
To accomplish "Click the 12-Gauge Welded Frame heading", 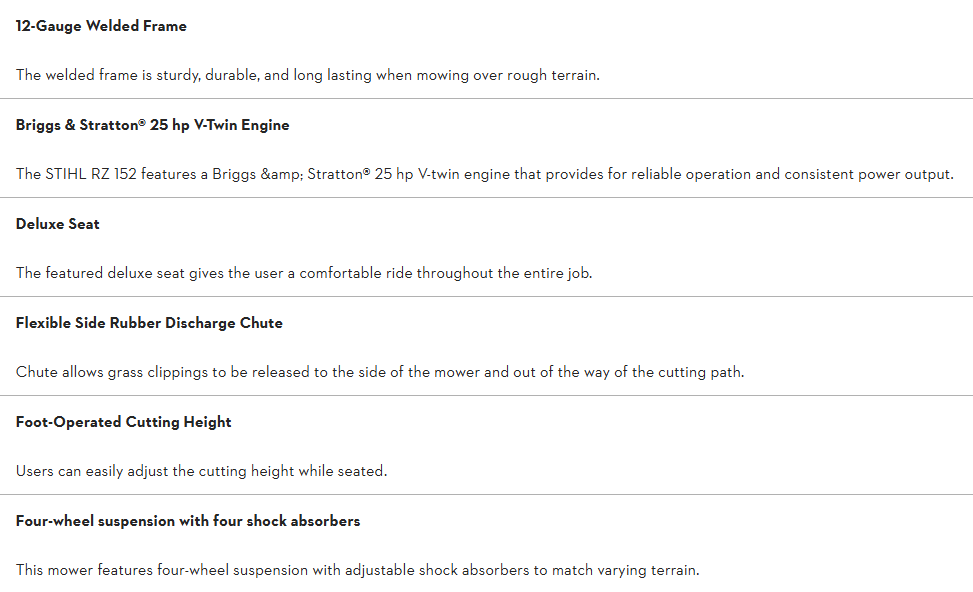I will coord(101,27).
